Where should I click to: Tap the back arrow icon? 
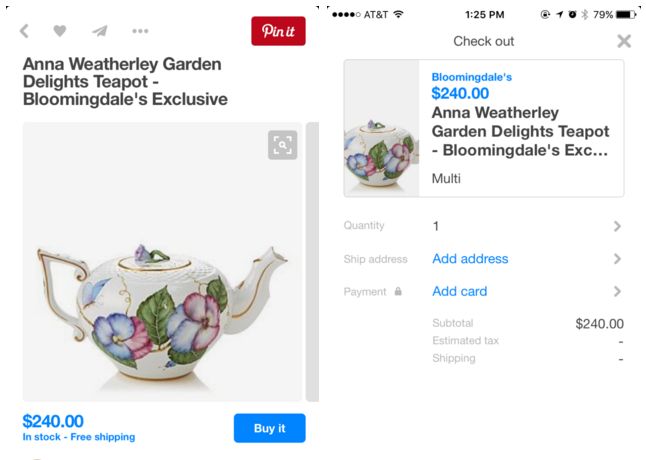pos(25,31)
